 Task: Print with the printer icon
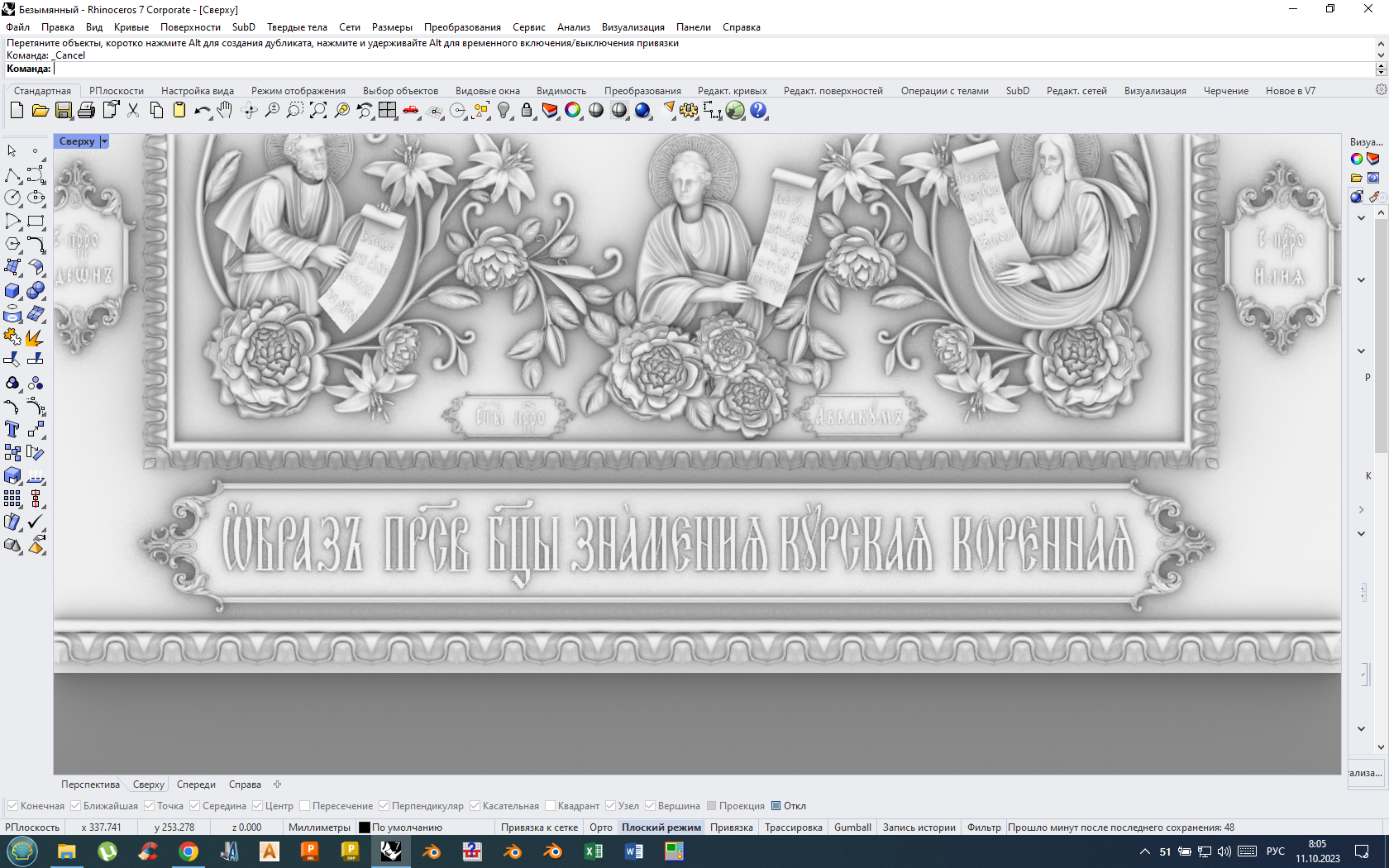click(x=86, y=110)
